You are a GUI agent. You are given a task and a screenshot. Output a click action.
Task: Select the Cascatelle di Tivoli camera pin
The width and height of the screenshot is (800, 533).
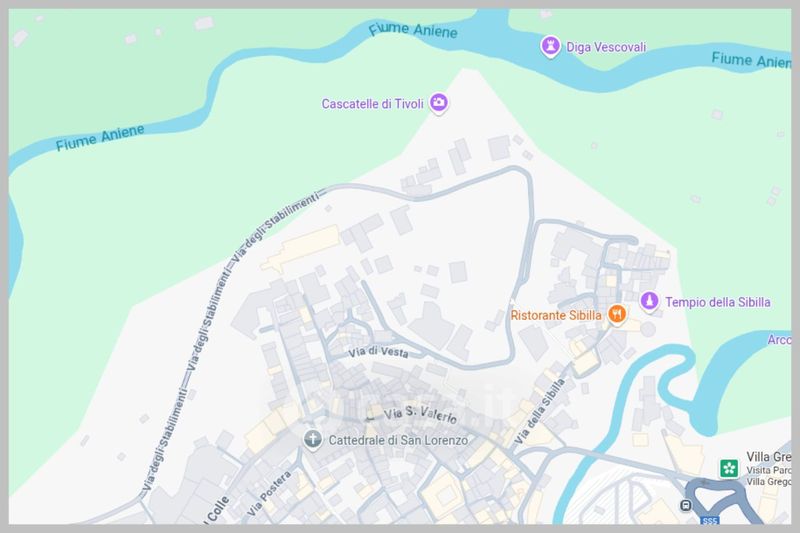[438, 103]
